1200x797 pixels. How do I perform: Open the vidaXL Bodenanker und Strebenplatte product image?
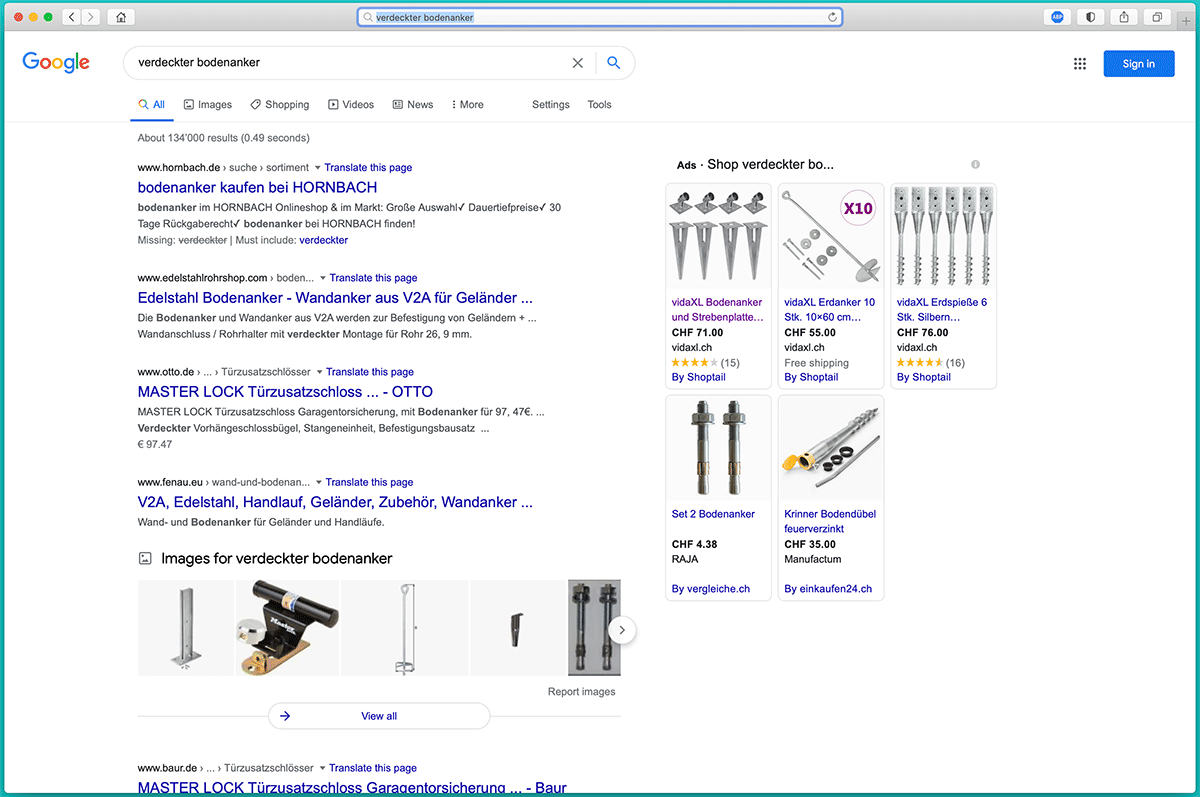click(x=718, y=238)
